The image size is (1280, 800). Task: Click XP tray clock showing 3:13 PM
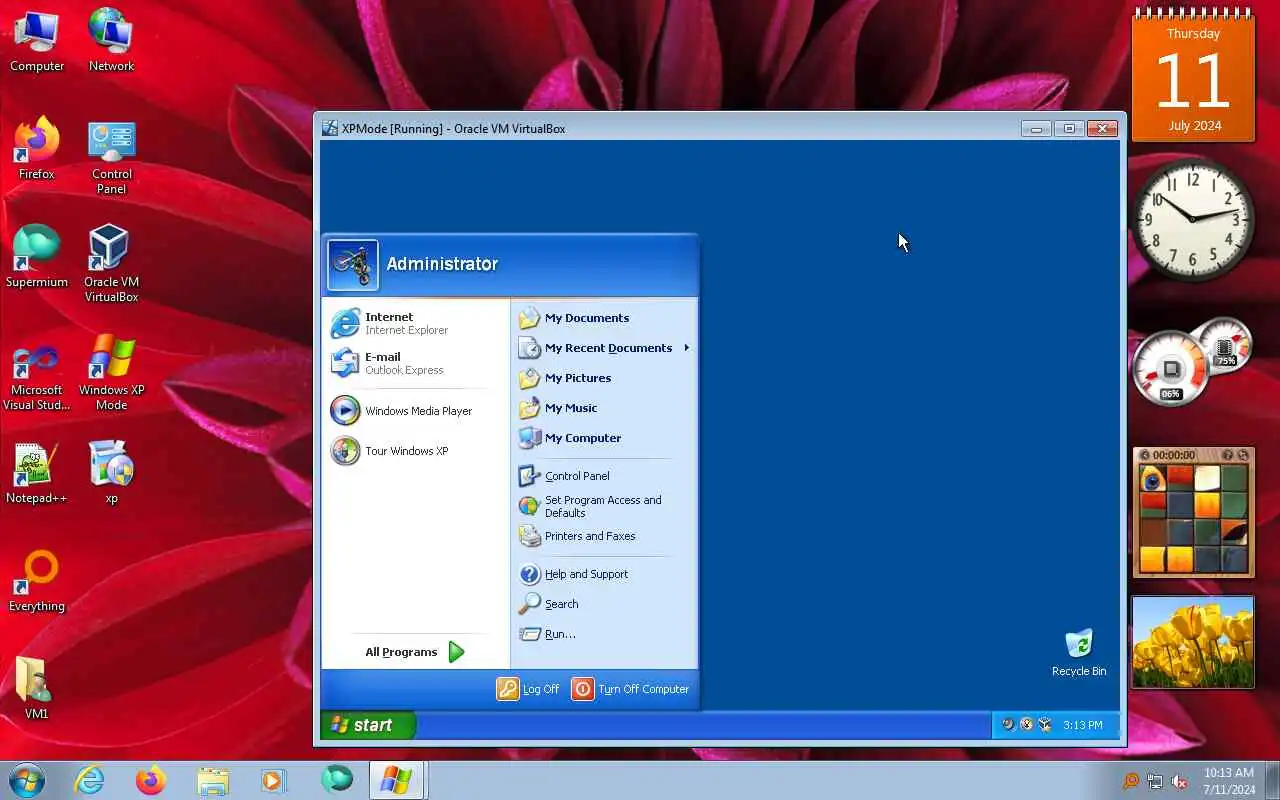tap(1083, 725)
